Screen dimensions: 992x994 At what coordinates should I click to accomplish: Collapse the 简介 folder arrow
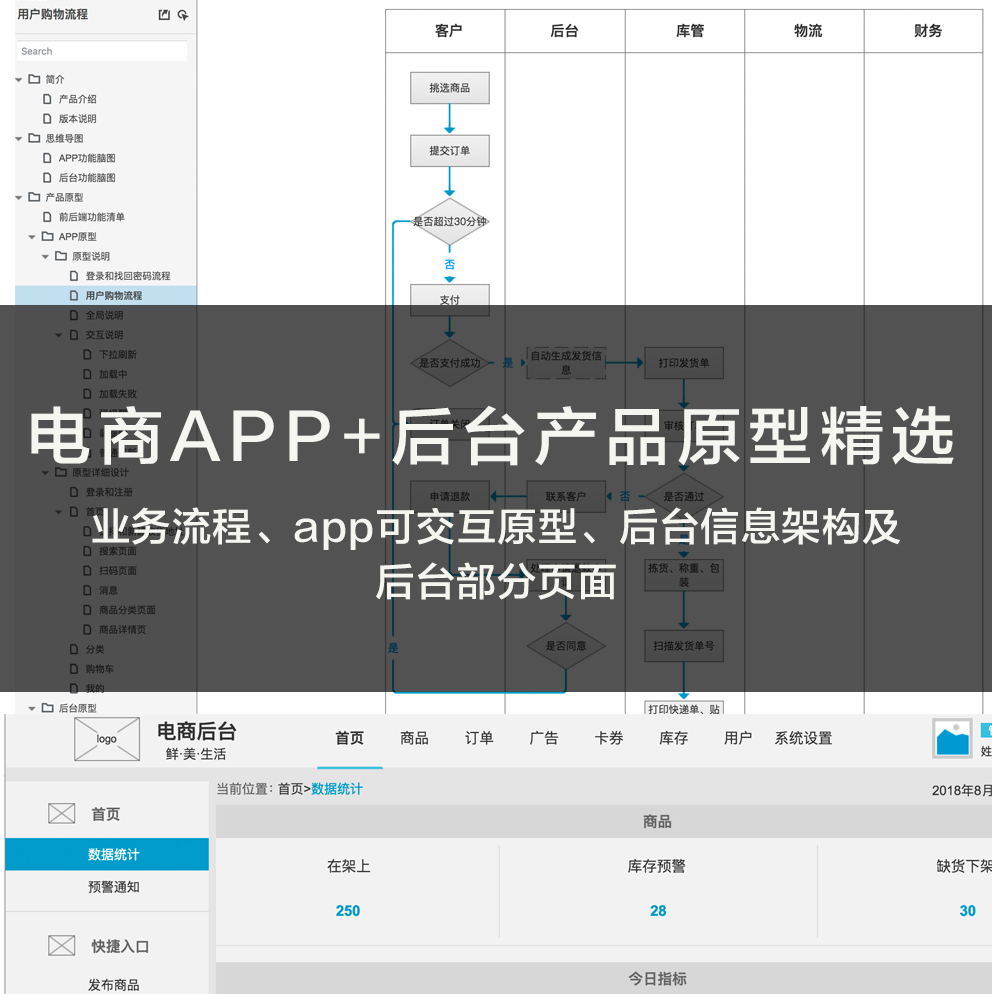pos(19,80)
